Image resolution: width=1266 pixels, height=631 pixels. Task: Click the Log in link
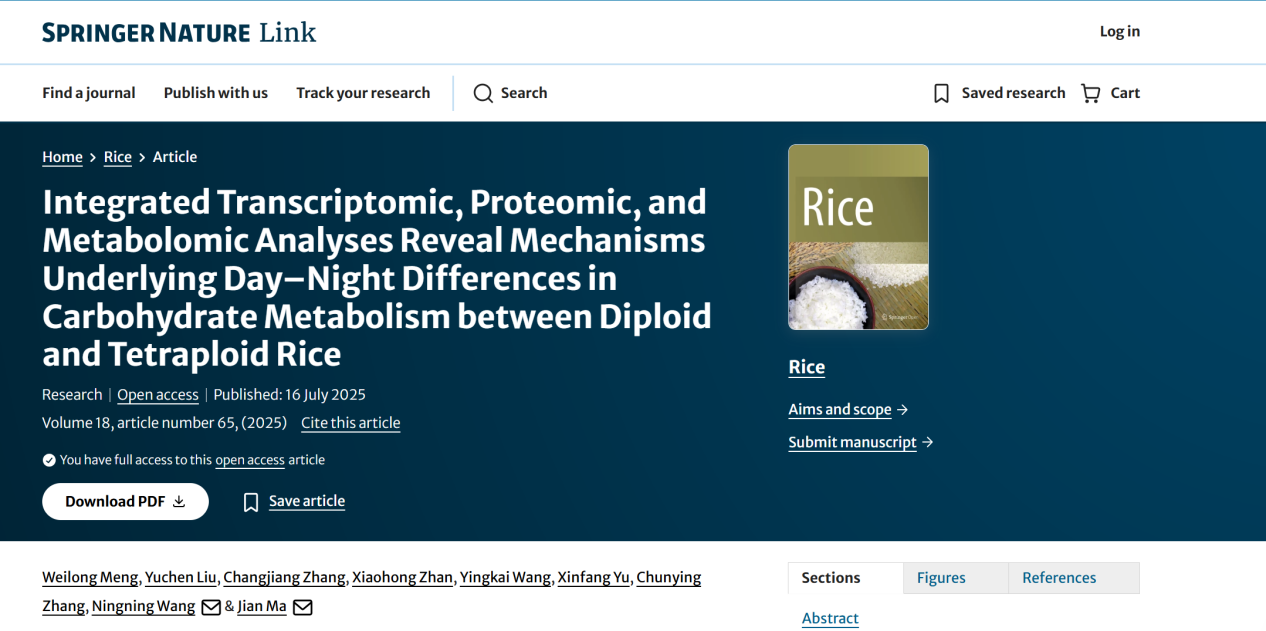pos(1120,32)
